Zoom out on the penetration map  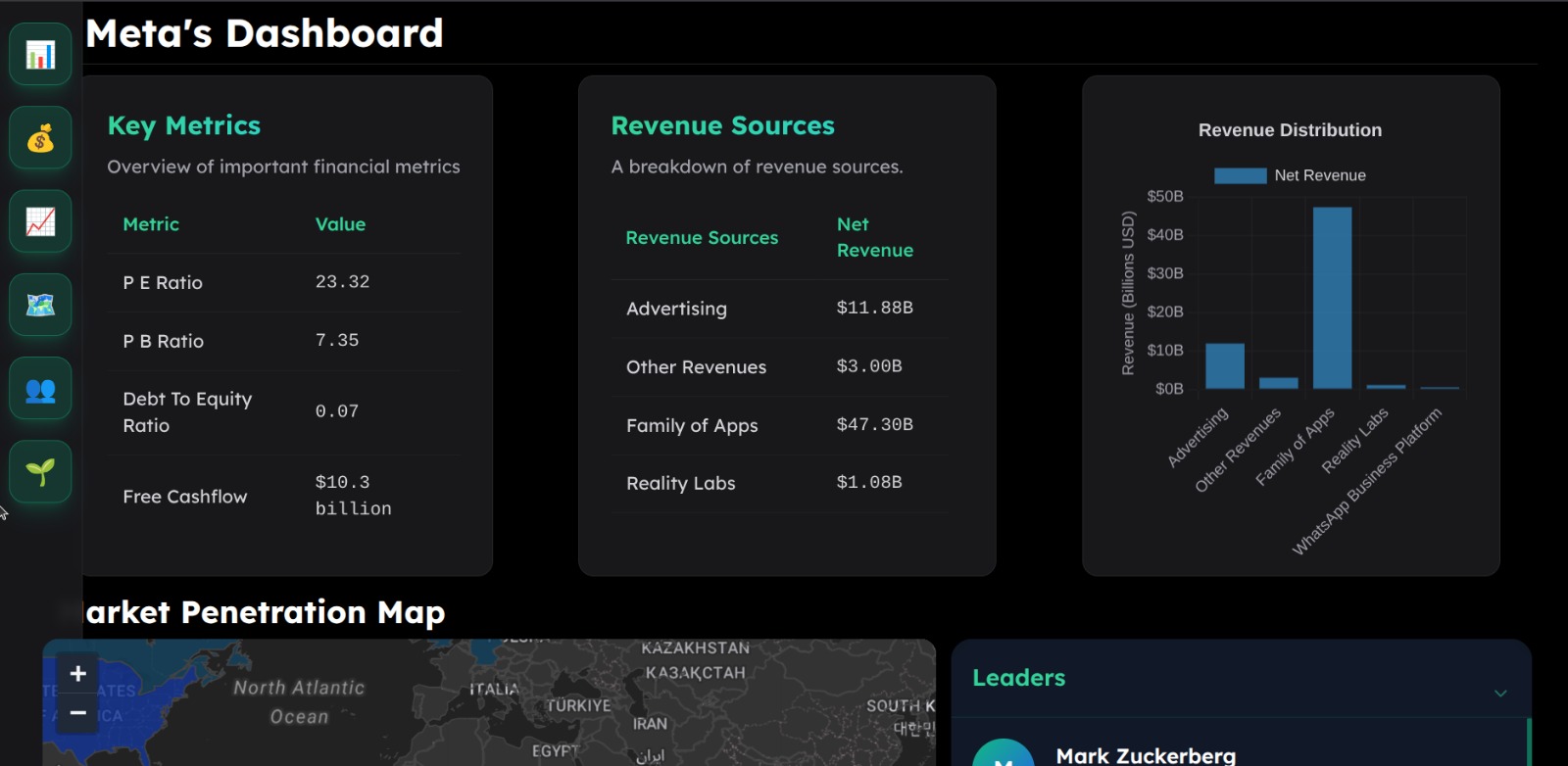click(78, 713)
